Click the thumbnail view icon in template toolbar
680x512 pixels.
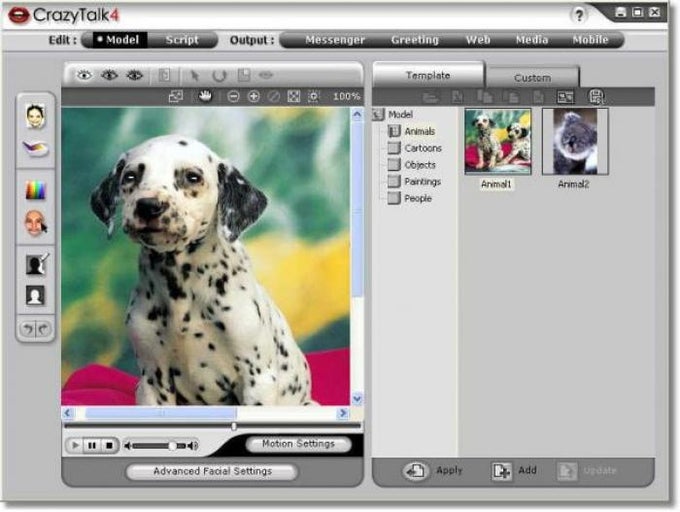coord(565,97)
